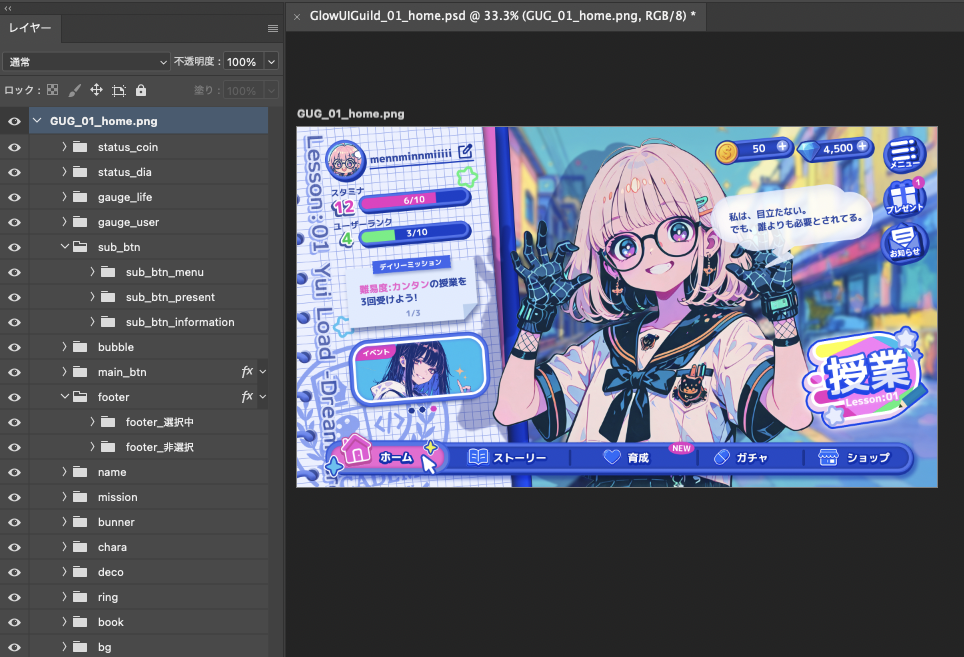The height and width of the screenshot is (657, 964).
Task: Expand the gauge_life layer group
Action: pos(64,197)
